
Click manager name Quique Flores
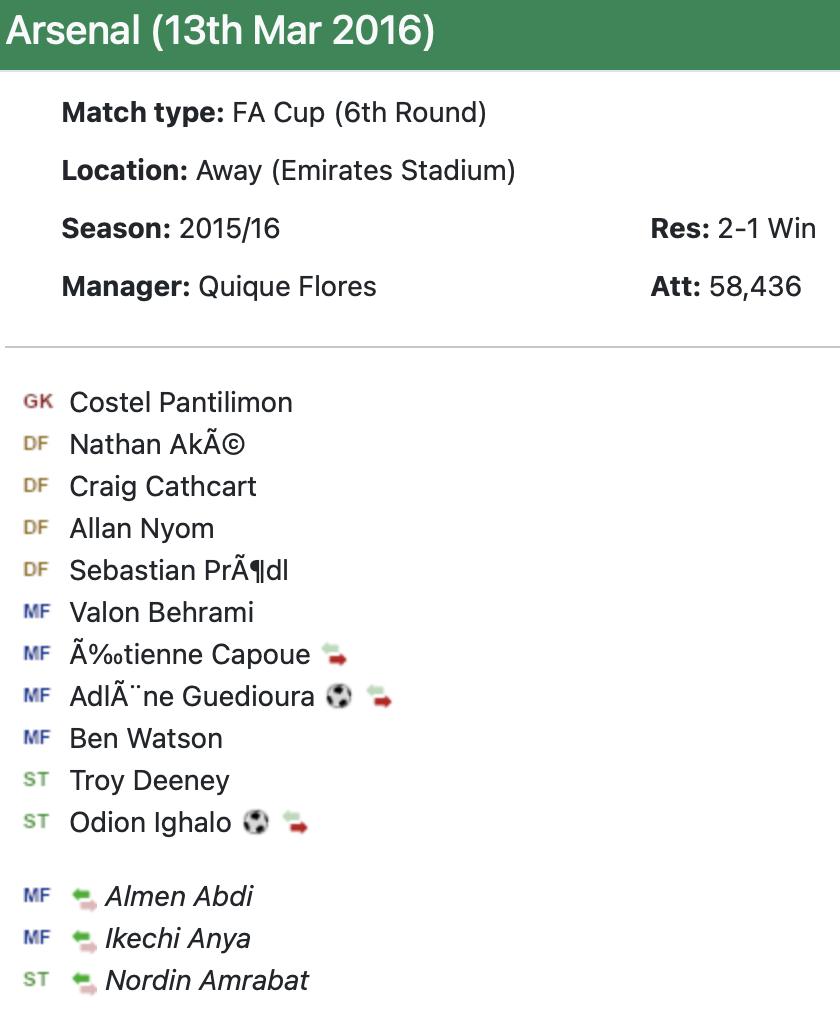point(287,287)
